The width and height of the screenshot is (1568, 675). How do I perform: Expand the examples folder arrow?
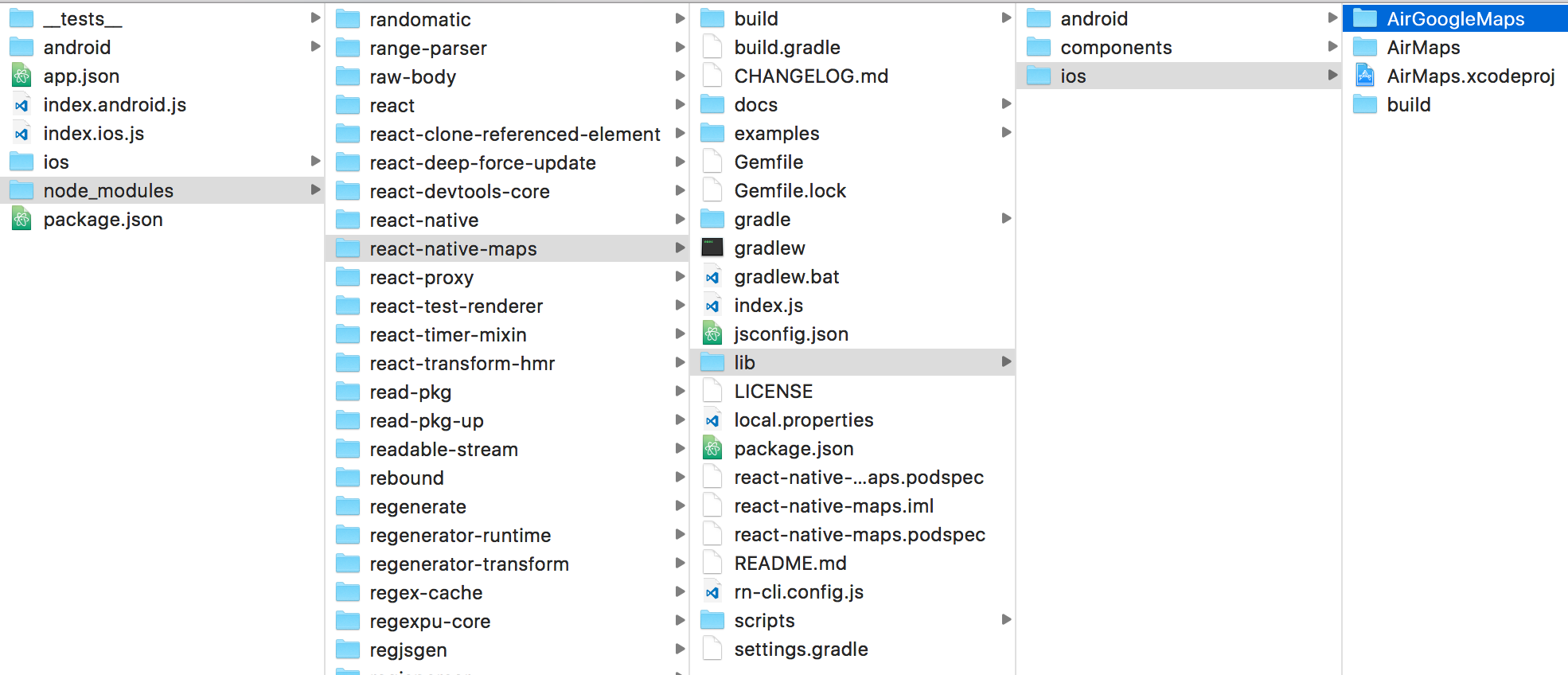click(1006, 132)
